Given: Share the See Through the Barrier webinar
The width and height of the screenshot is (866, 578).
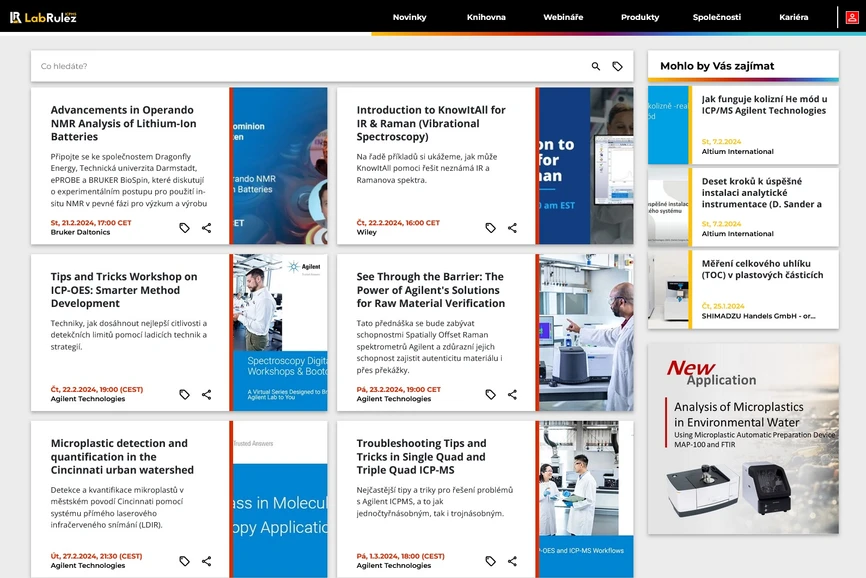Looking at the screenshot, I should coord(513,394).
